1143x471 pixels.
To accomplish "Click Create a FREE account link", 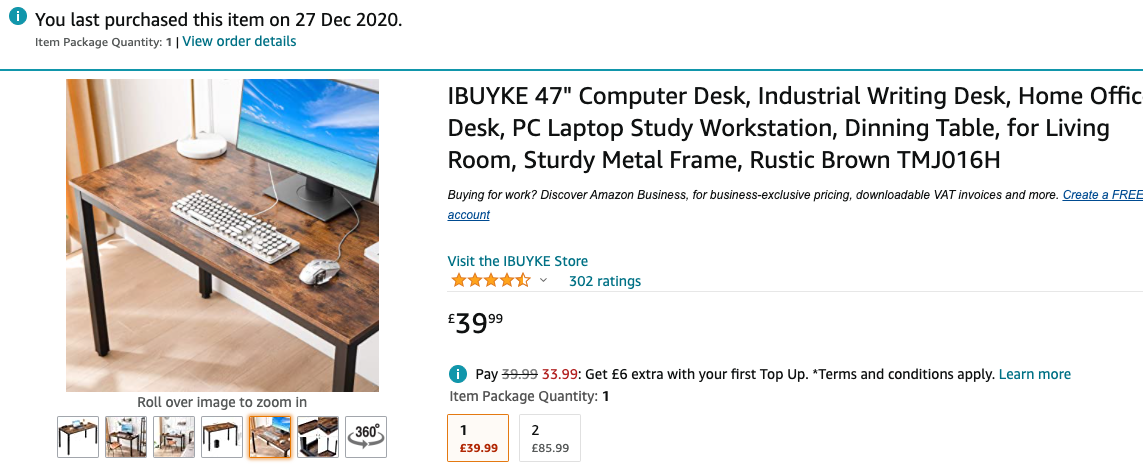I will pyautogui.click(x=1100, y=195).
